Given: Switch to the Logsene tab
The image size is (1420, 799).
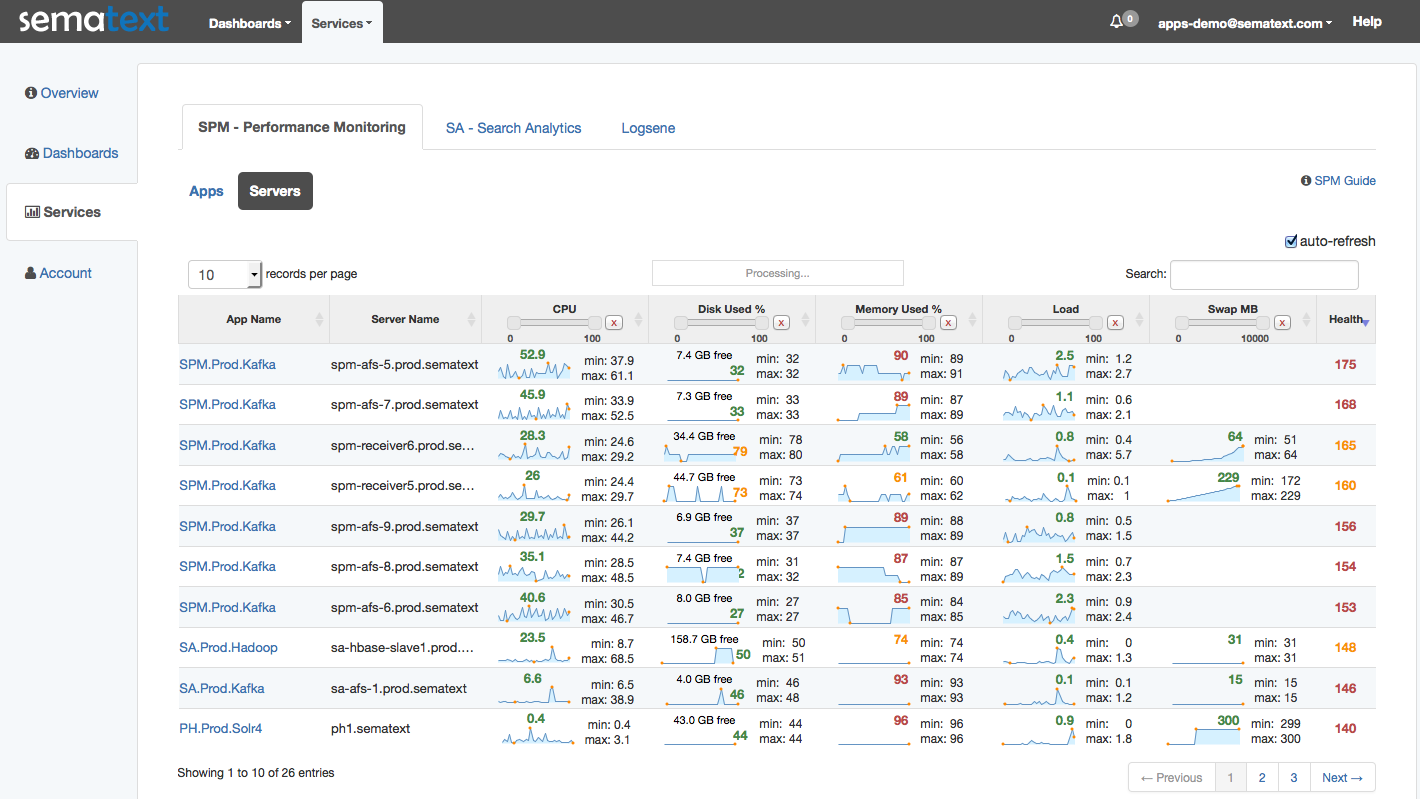Looking at the screenshot, I should click(x=648, y=128).
